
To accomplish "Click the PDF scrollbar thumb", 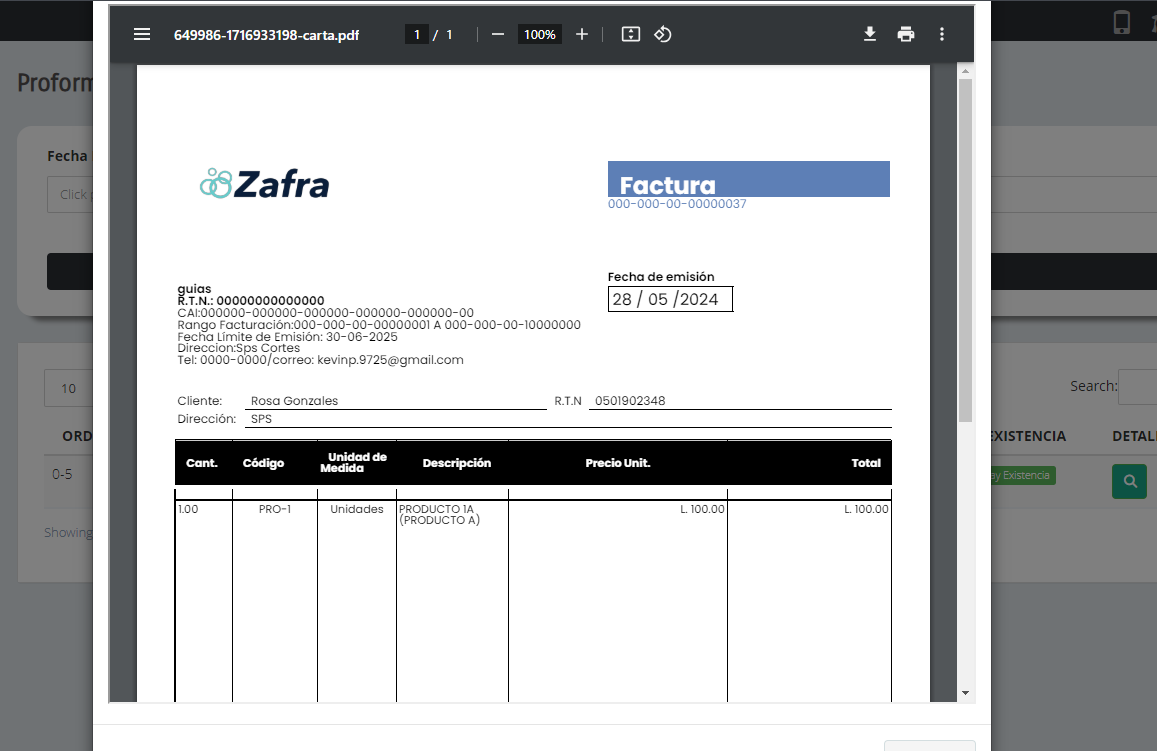I will [964, 251].
